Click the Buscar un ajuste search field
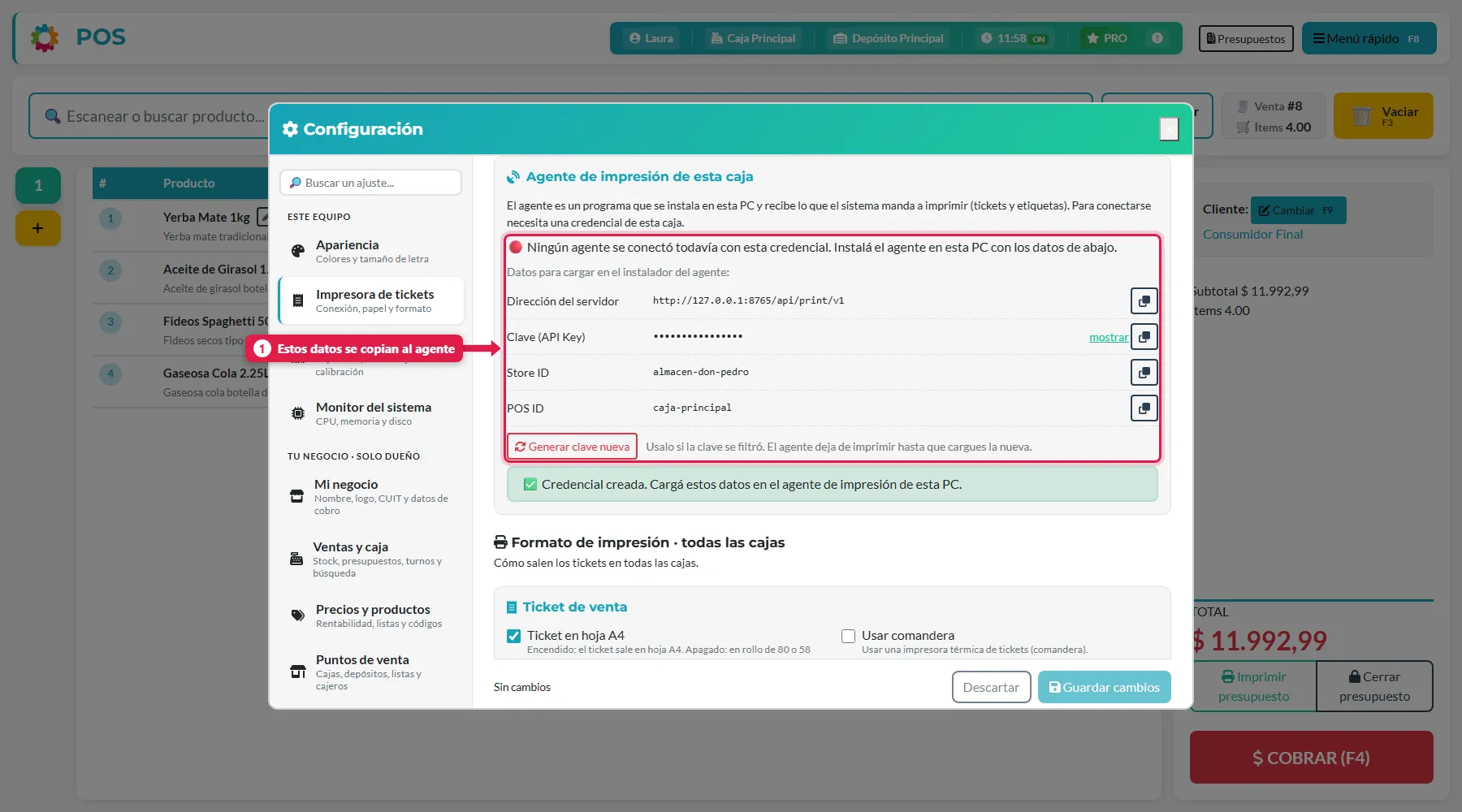Image resolution: width=1462 pixels, height=812 pixels. coord(371,183)
